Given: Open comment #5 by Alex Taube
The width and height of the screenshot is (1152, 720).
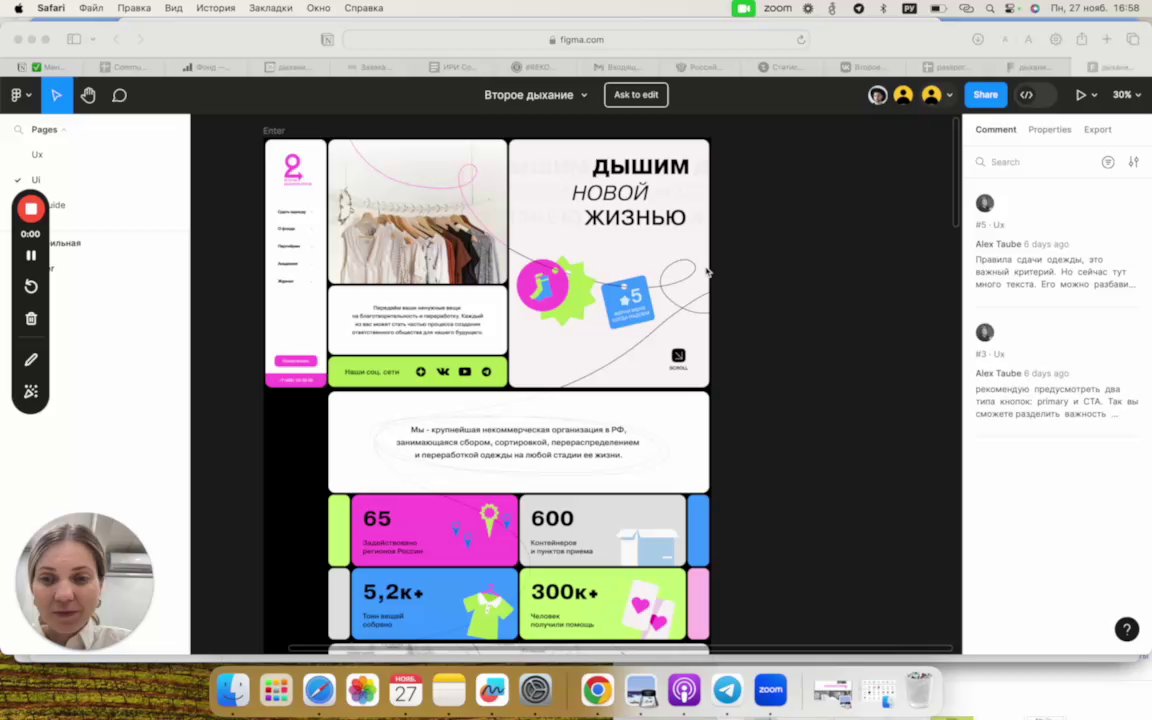Looking at the screenshot, I should 1056,242.
